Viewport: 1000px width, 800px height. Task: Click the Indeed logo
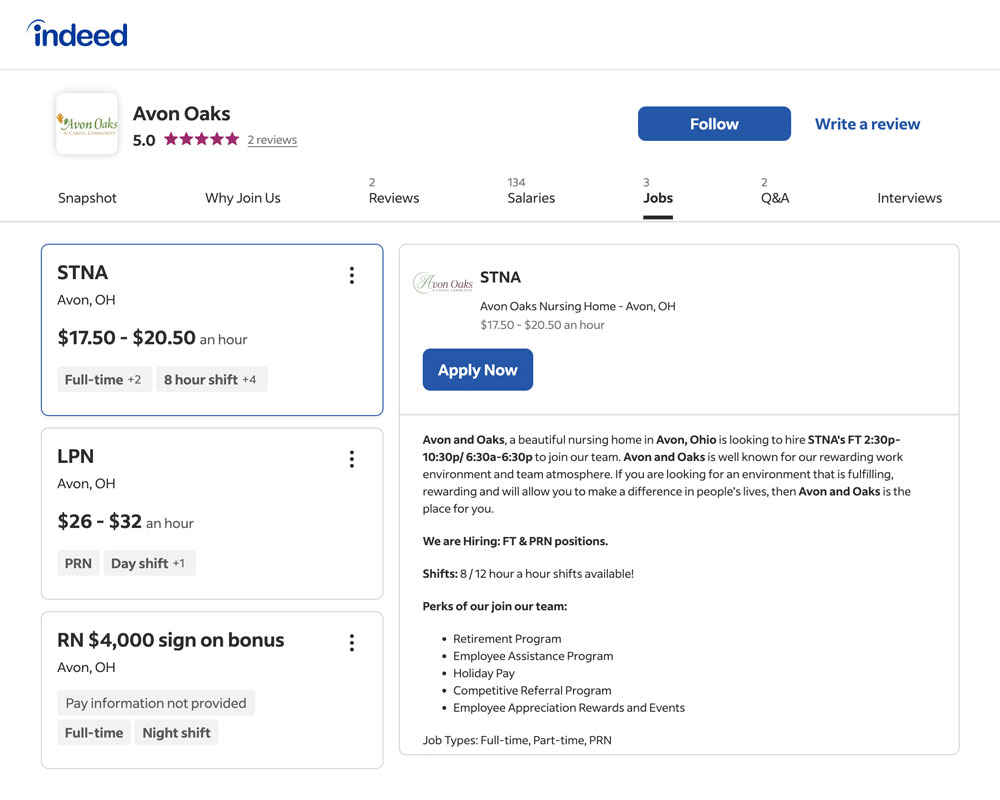point(78,34)
